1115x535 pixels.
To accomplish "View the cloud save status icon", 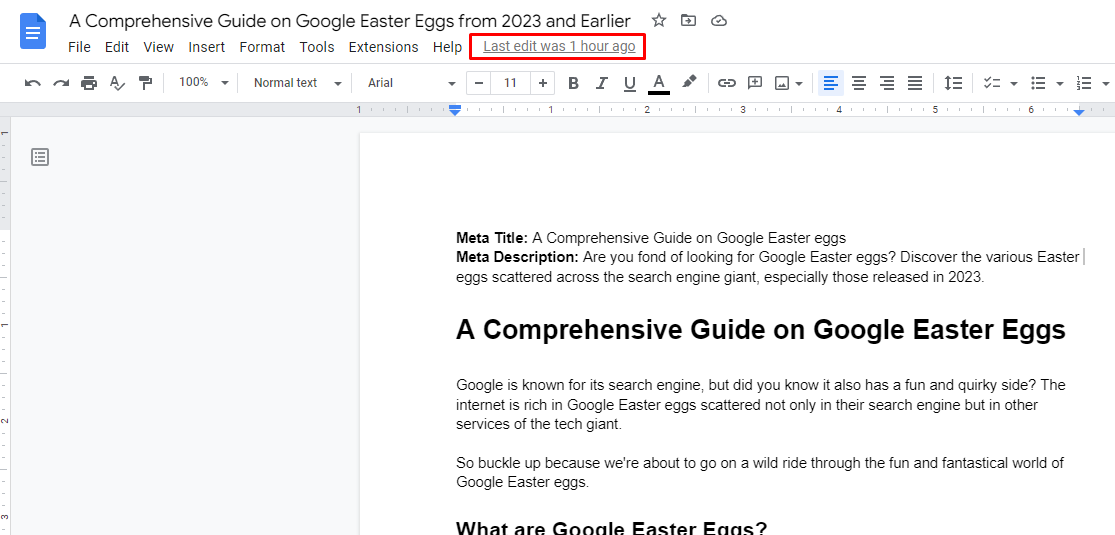I will tap(720, 21).
